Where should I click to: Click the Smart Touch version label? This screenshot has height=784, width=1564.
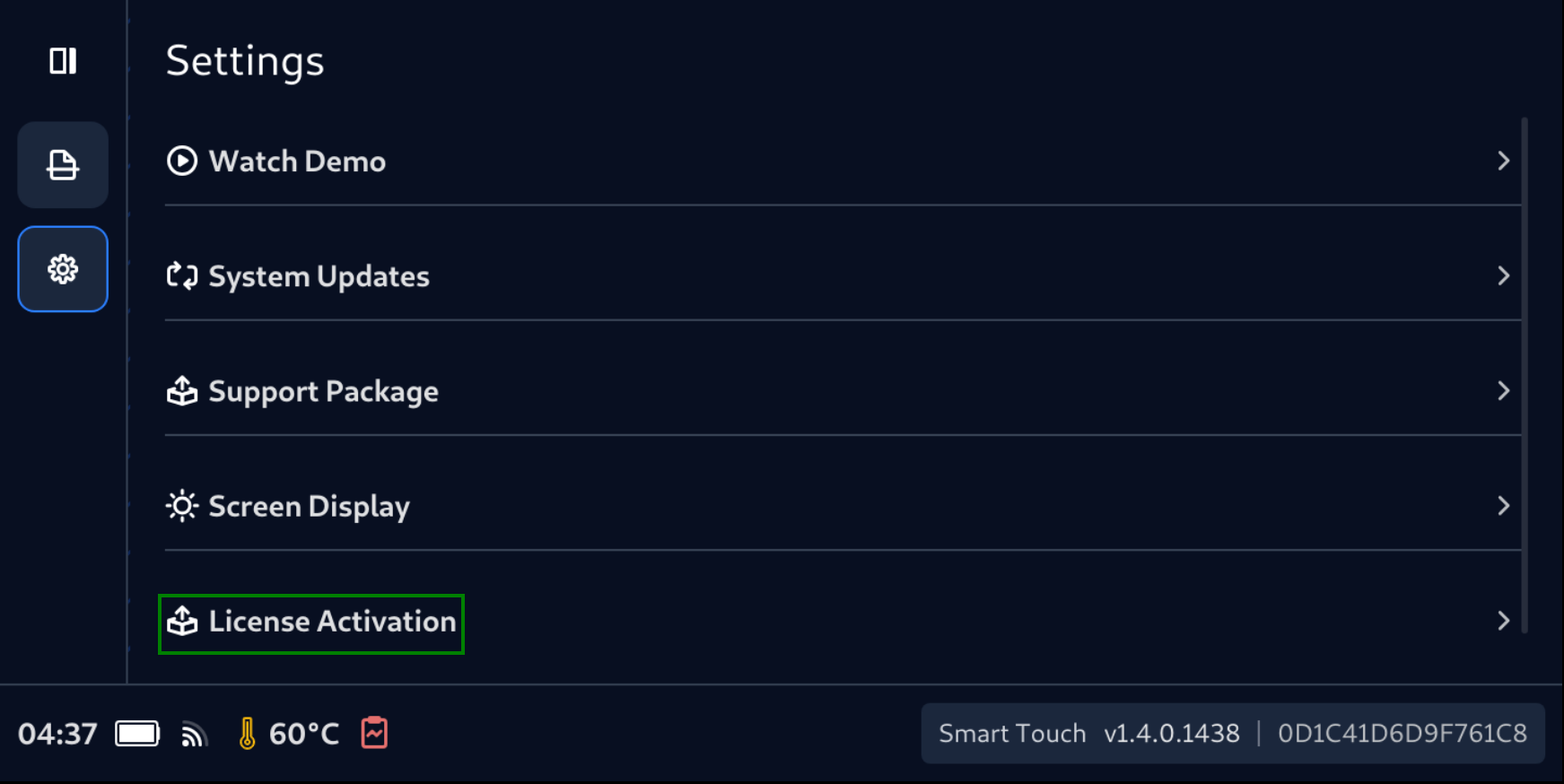click(1088, 734)
